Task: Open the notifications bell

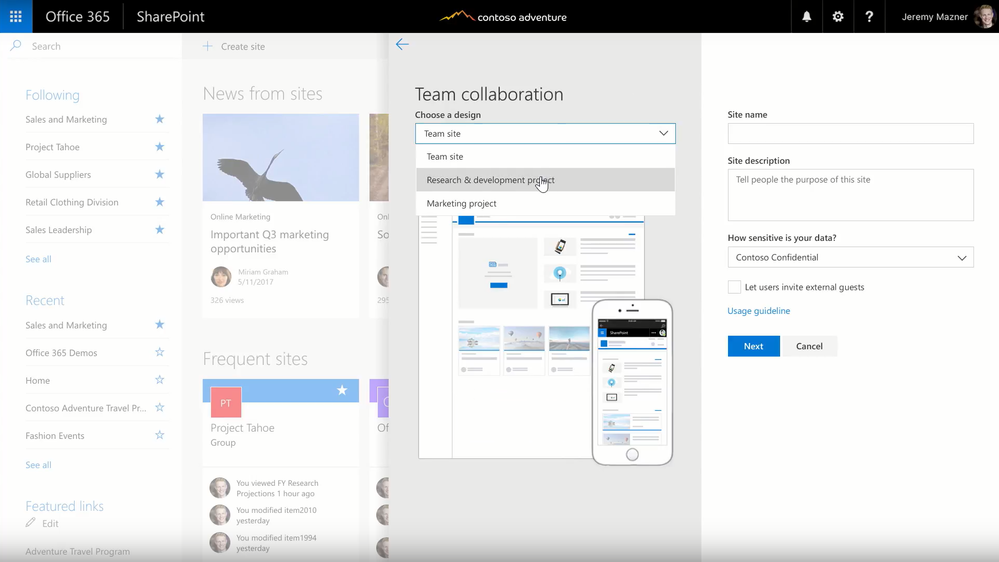Action: click(x=807, y=17)
